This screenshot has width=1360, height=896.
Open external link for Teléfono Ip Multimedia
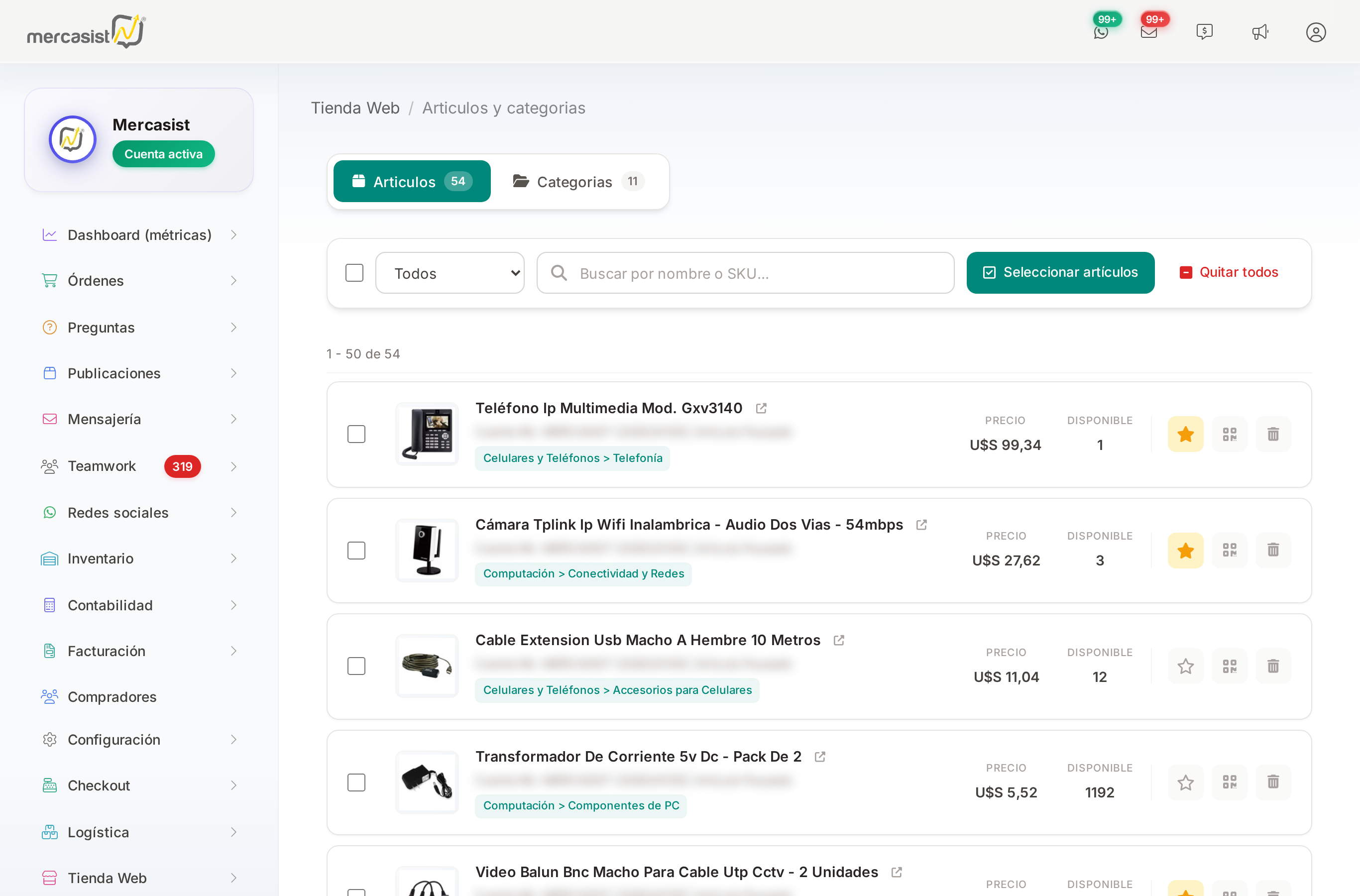coord(761,409)
